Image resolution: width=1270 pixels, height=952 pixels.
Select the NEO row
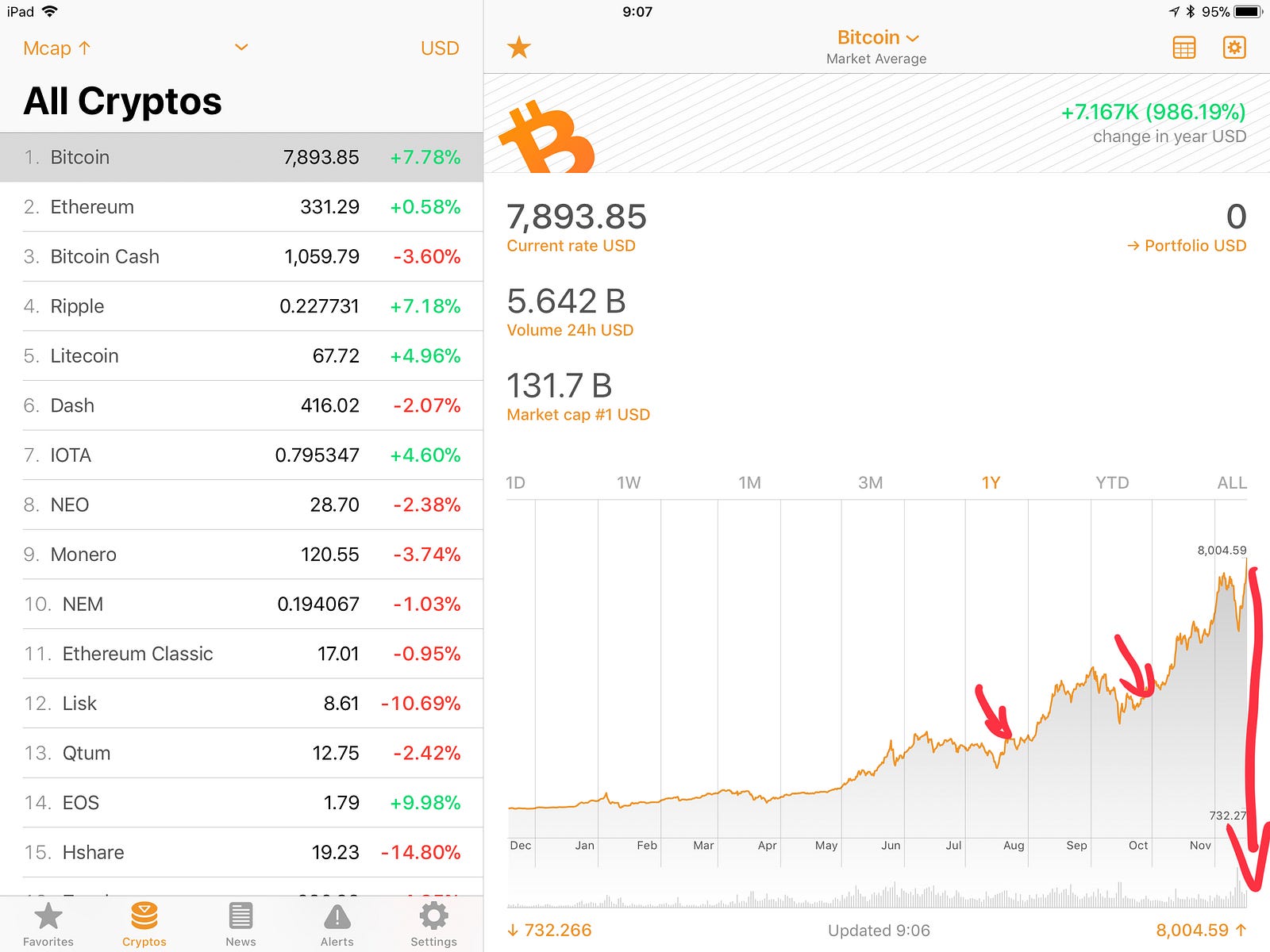point(241,505)
